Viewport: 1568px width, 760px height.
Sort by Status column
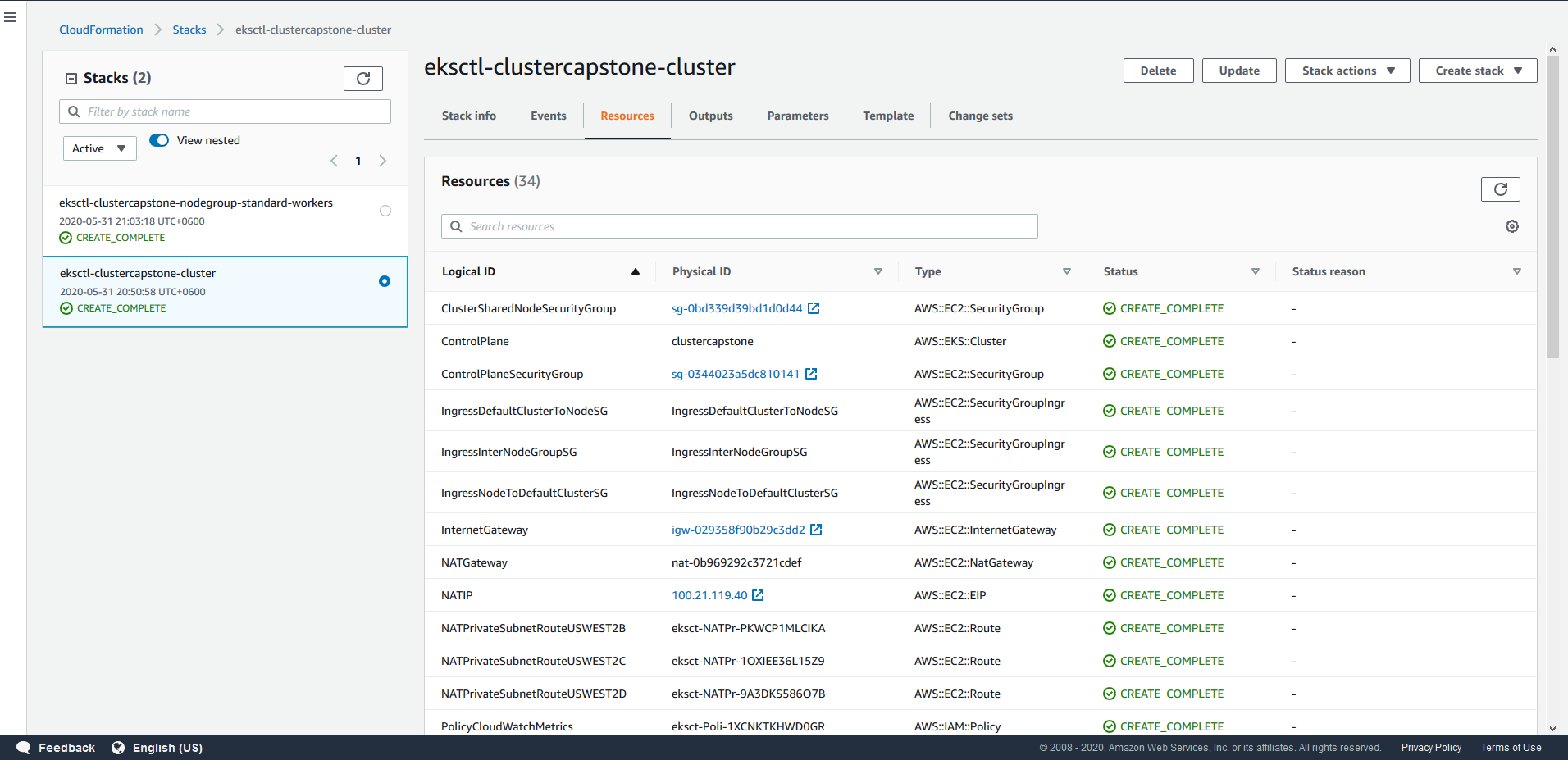(x=1256, y=271)
